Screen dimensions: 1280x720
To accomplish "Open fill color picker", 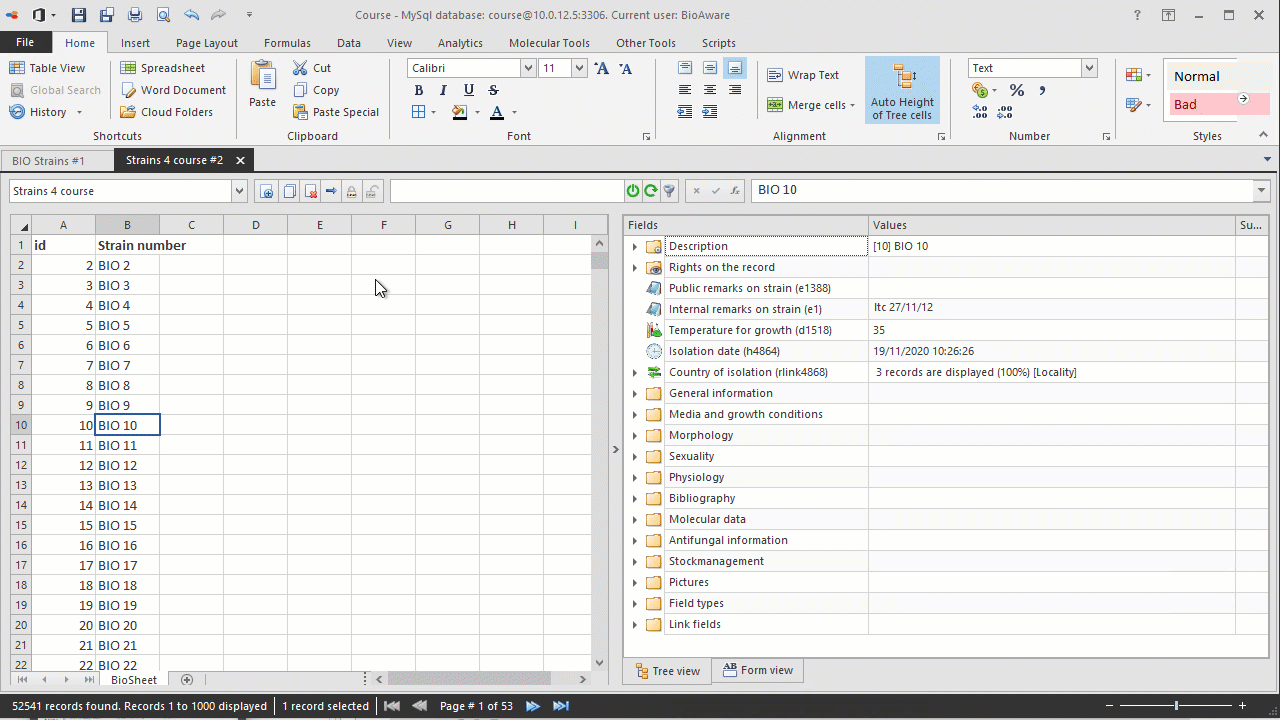I will [460, 112].
